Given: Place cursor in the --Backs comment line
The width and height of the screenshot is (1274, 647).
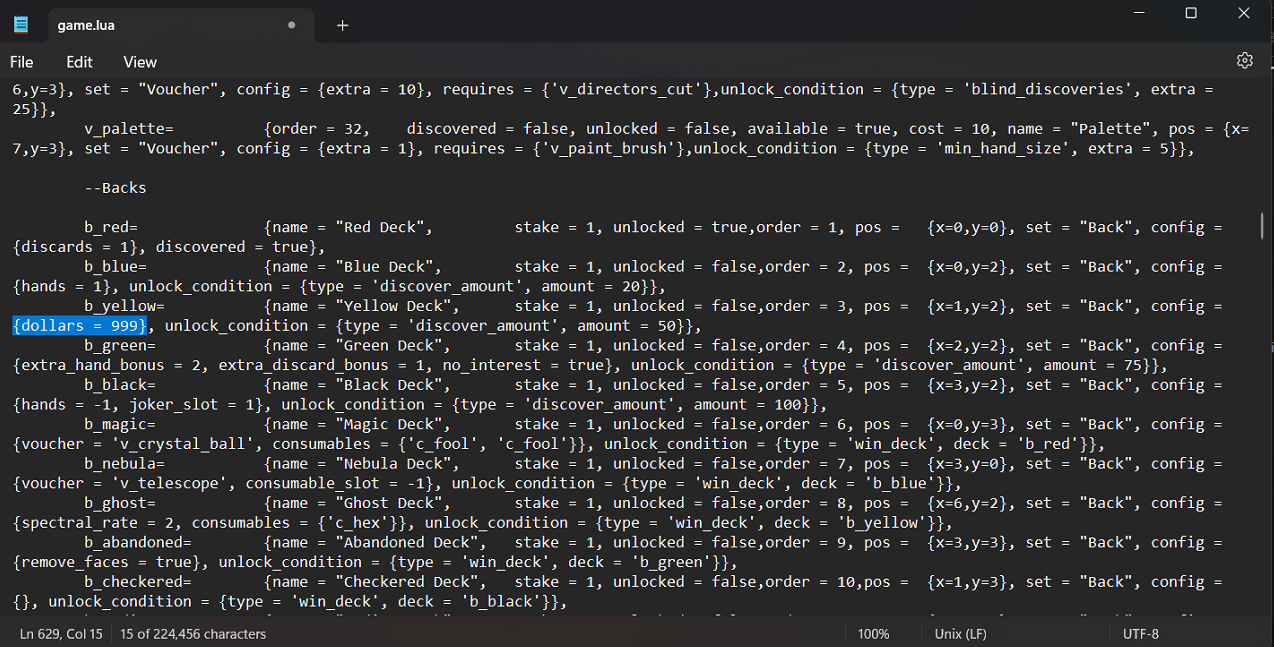Looking at the screenshot, I should click(116, 188).
